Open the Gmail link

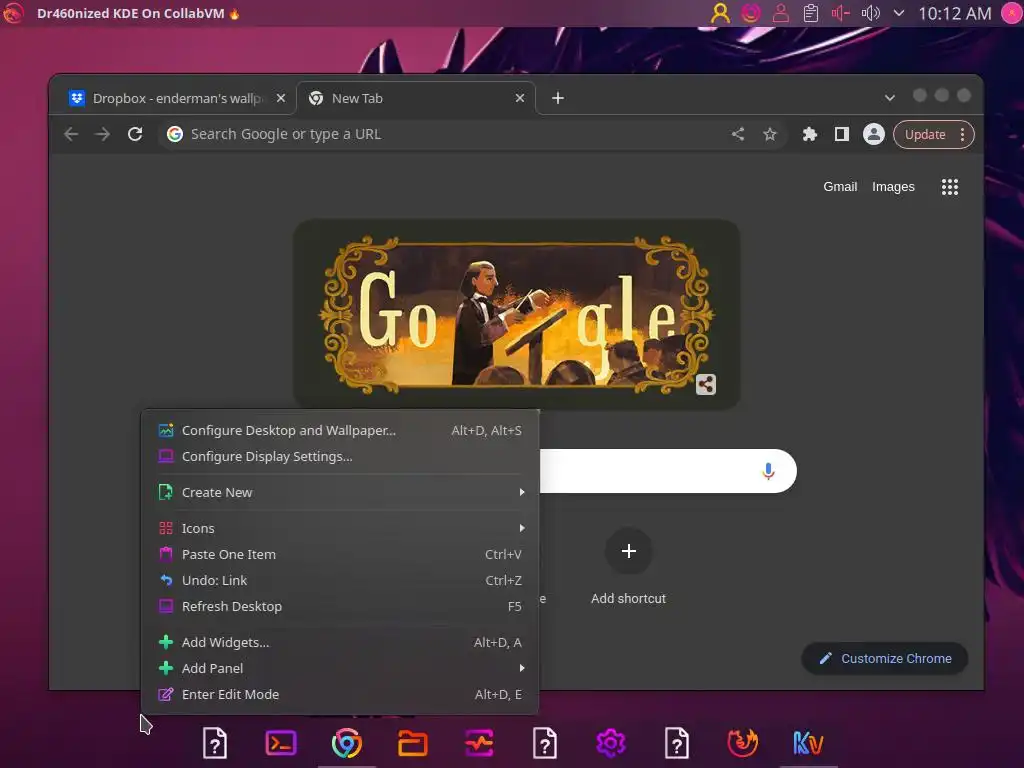840,187
